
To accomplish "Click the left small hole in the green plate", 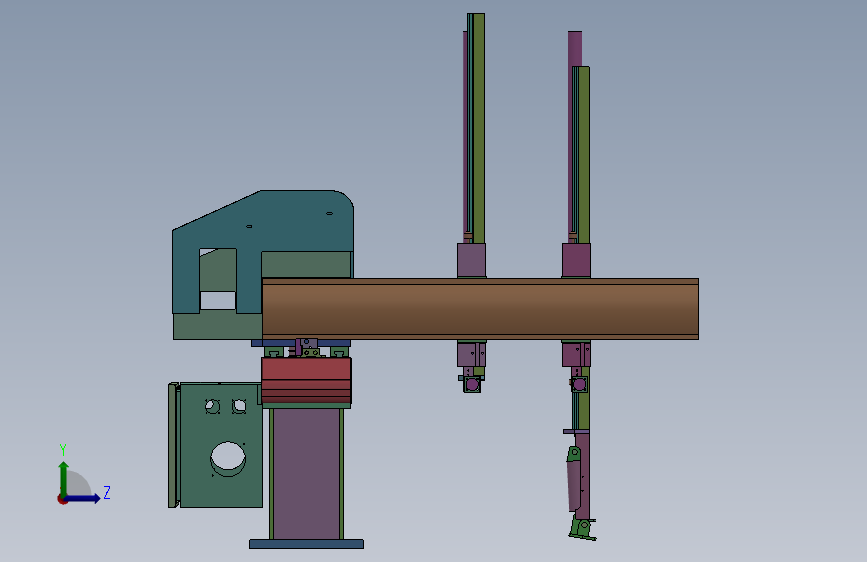I will tap(212, 407).
